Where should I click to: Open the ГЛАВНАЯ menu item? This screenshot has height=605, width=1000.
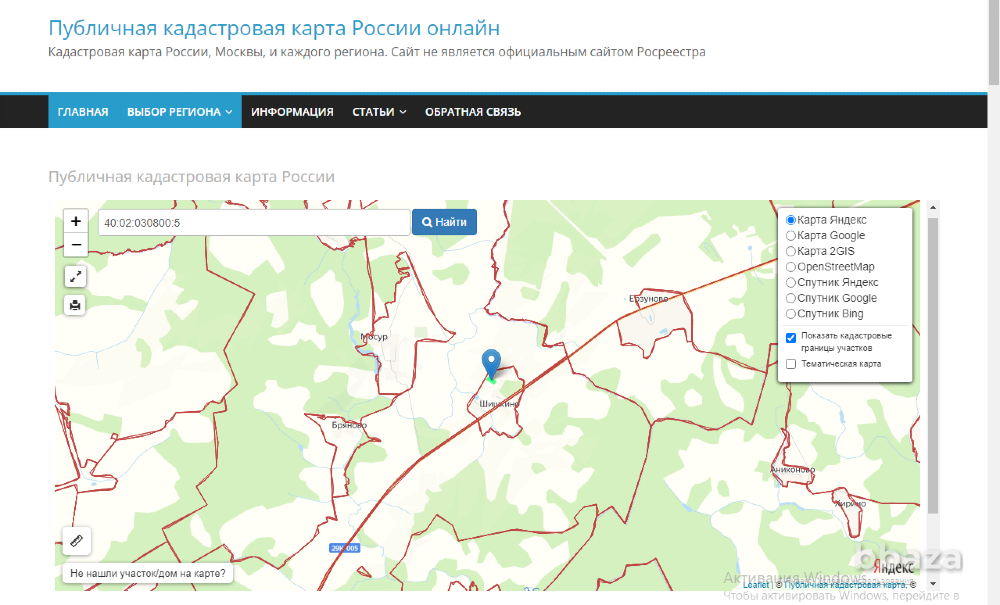pyautogui.click(x=82, y=111)
